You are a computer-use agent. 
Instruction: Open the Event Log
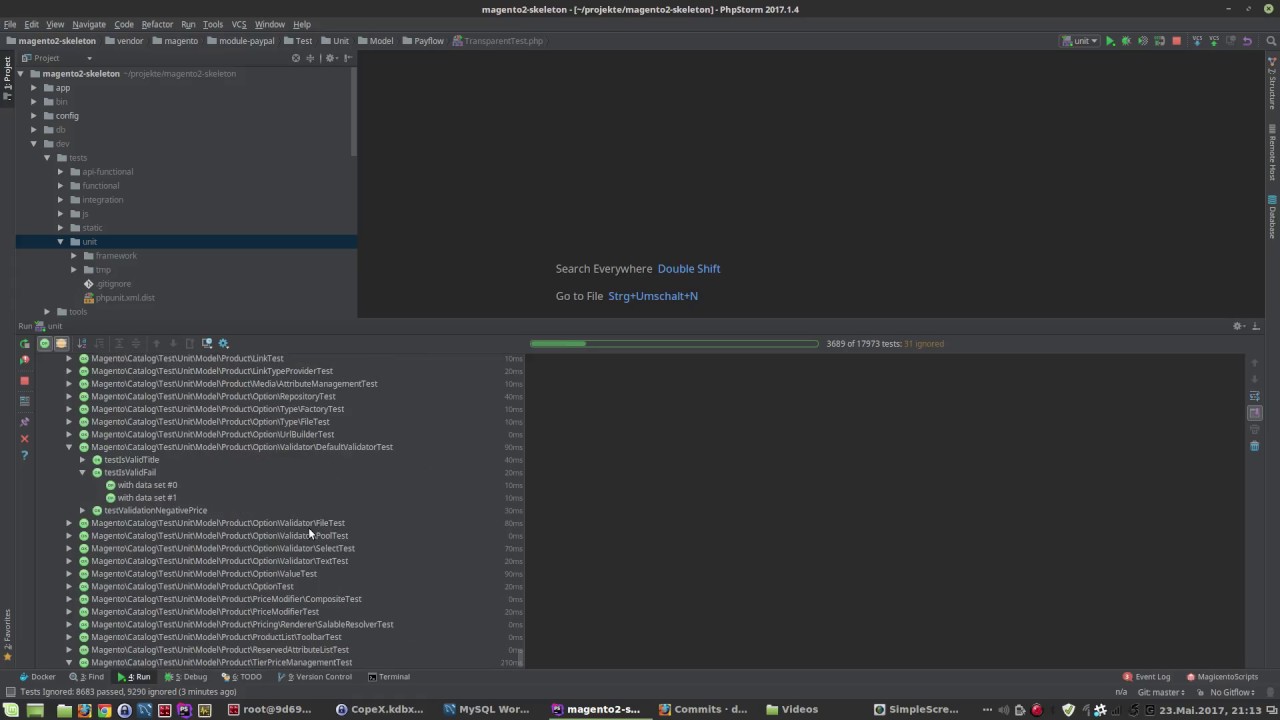[1147, 677]
